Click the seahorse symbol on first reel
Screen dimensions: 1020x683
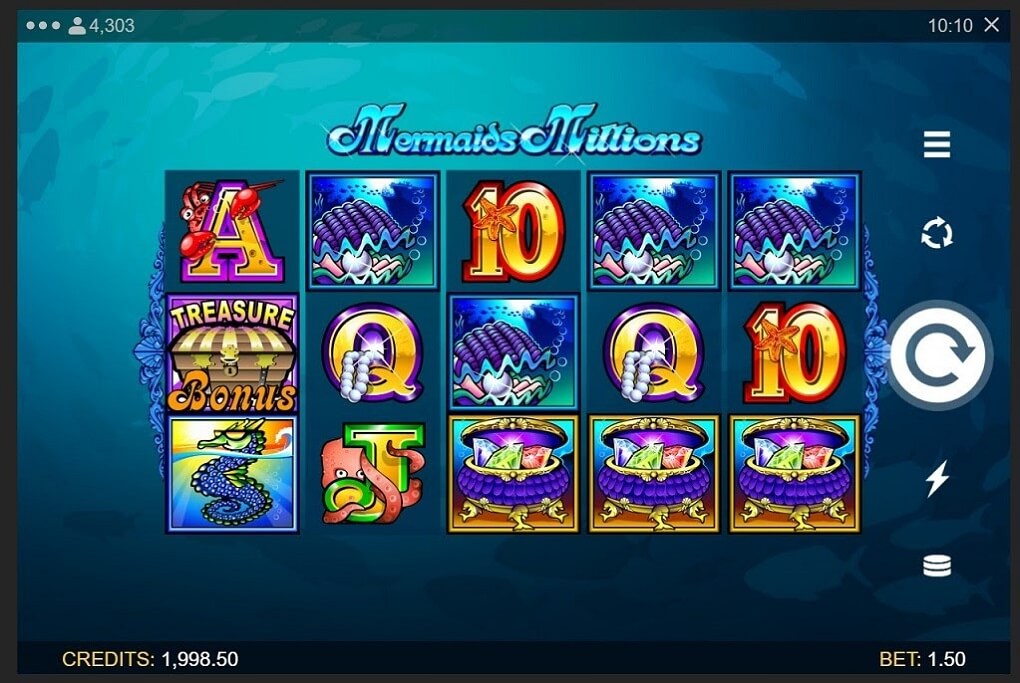[x=232, y=474]
